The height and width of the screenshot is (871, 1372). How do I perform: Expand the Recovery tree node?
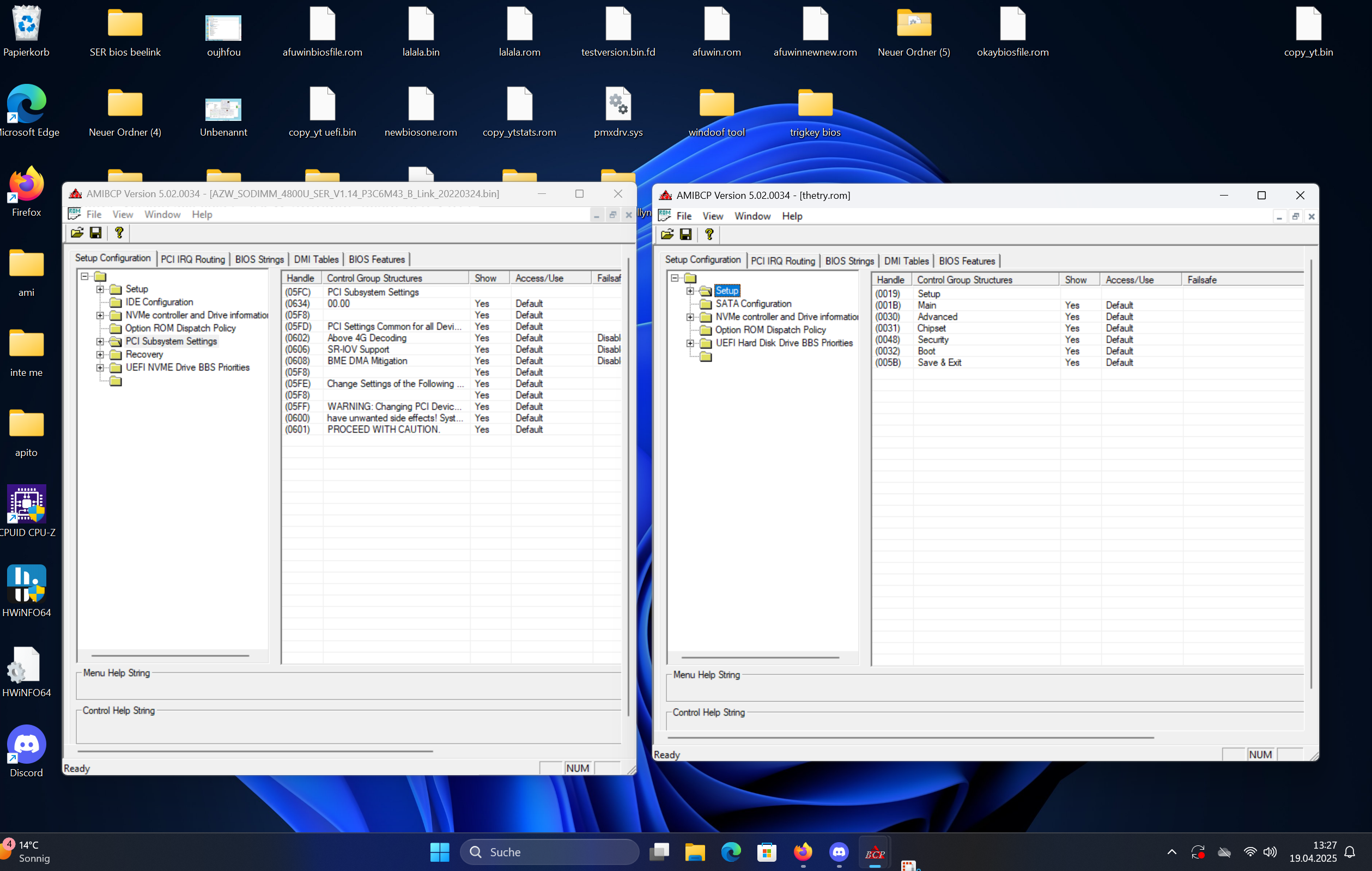coord(100,354)
